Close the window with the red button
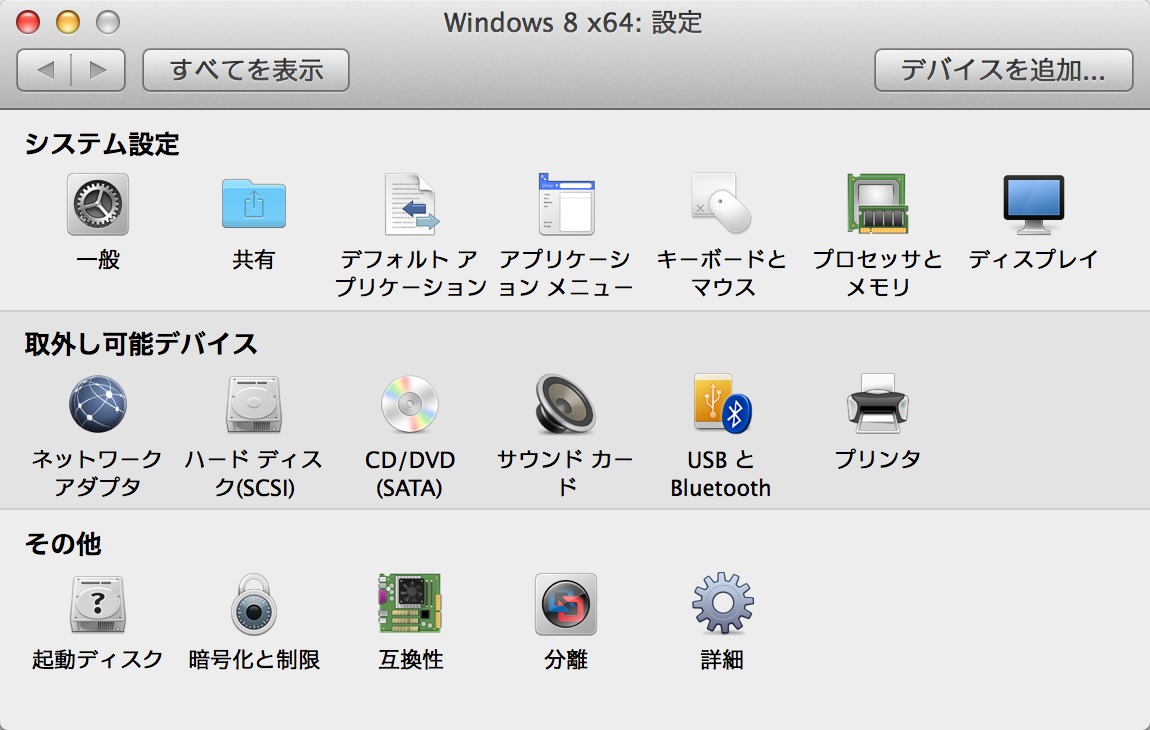1150x730 pixels. (x=28, y=22)
